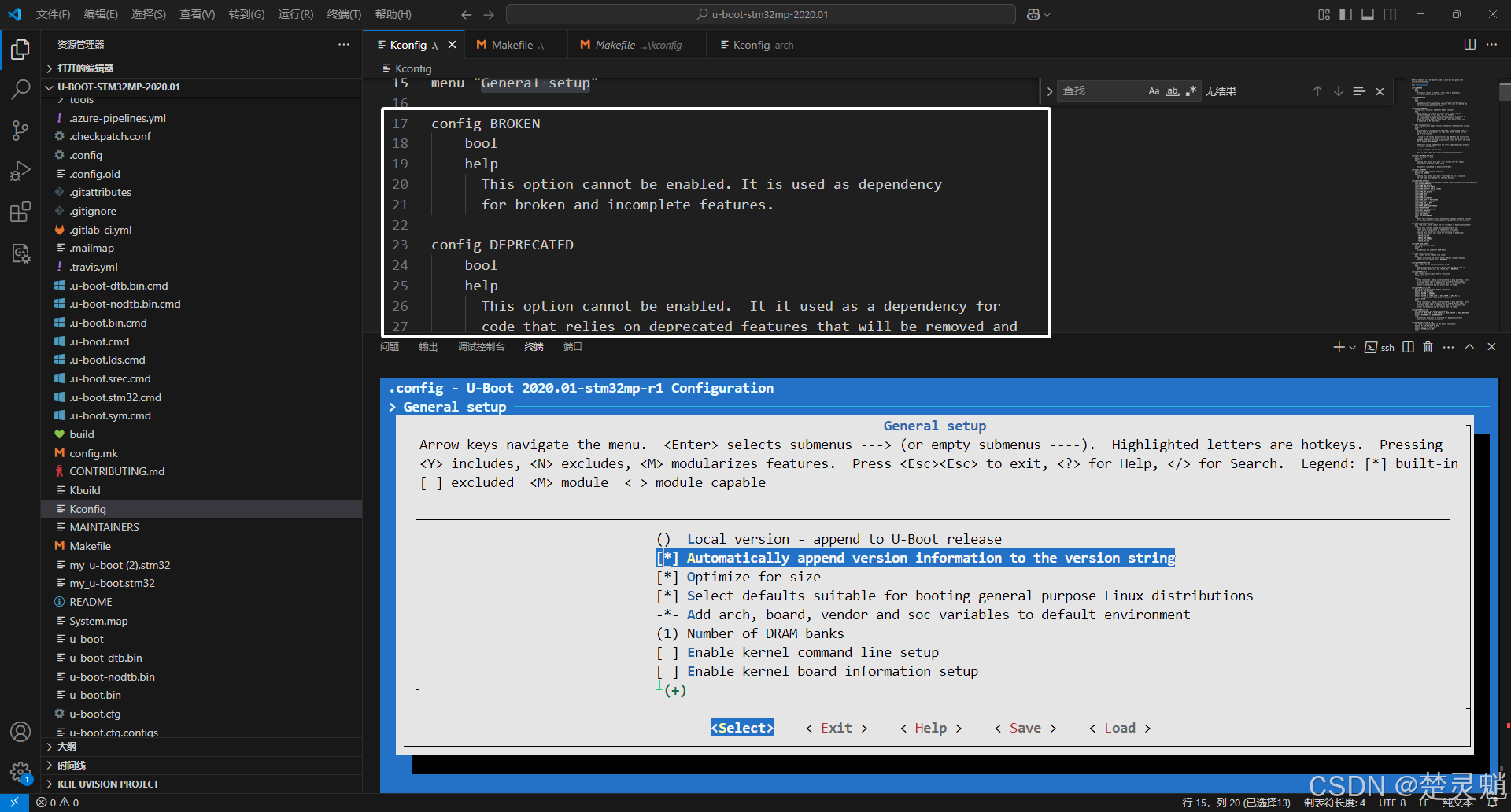The width and height of the screenshot is (1511, 812).
Task: Close the terminal panel
Action: [1491, 347]
